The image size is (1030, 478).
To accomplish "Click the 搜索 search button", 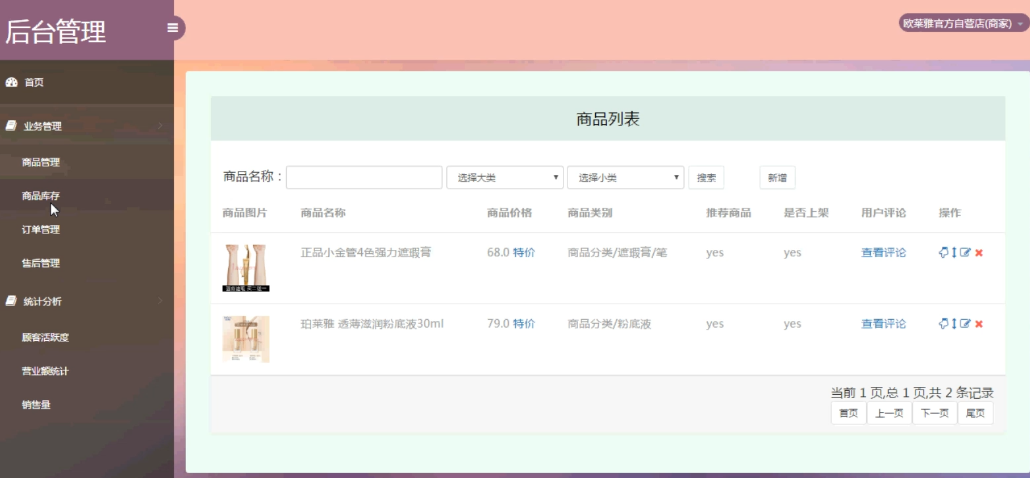I will [706, 177].
